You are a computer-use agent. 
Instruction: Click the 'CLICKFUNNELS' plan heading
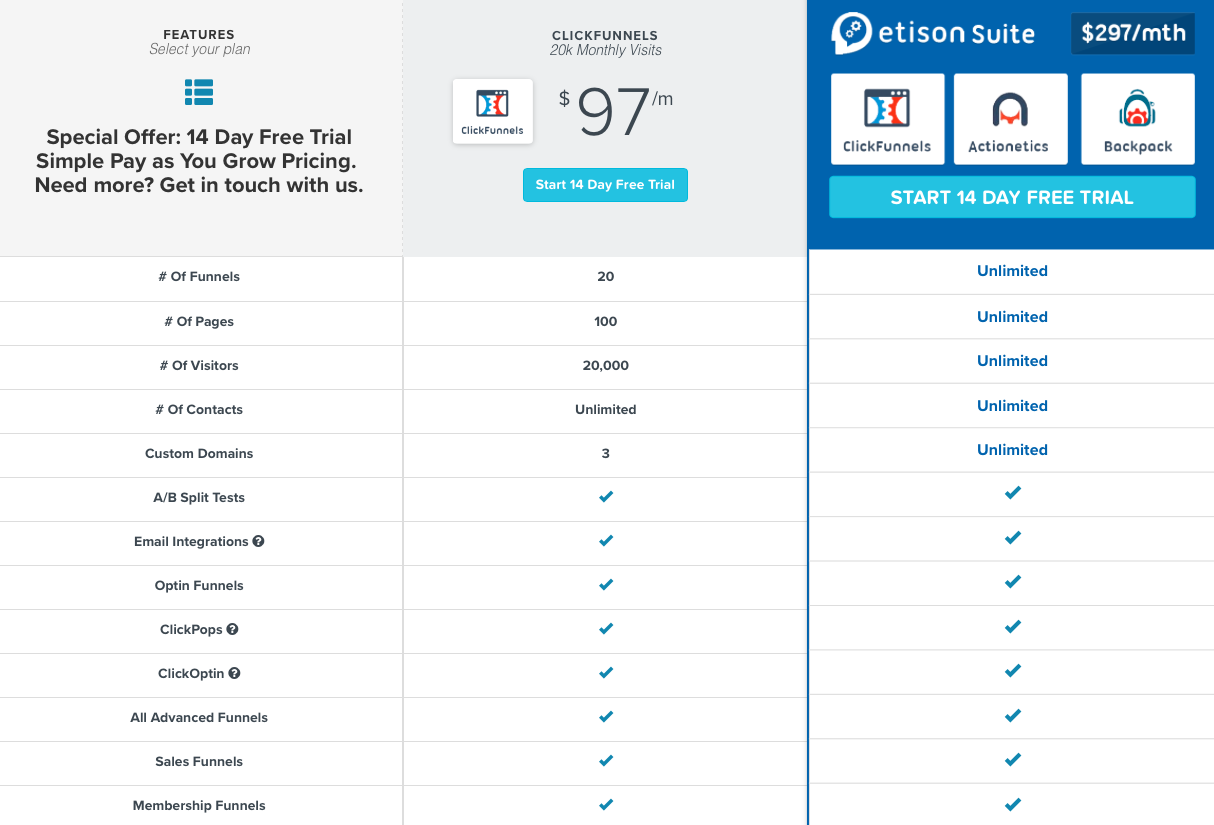pos(605,35)
